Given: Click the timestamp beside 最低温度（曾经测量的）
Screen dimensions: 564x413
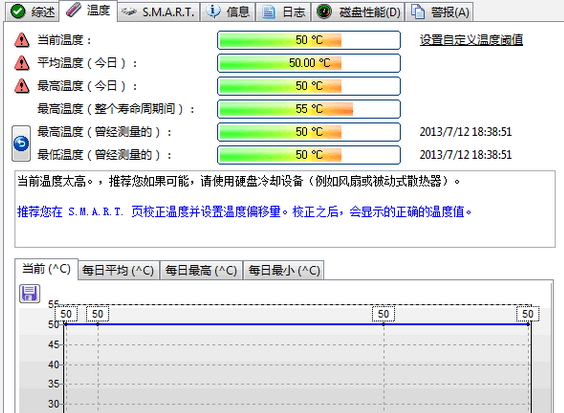Looking at the screenshot, I should pyautogui.click(x=465, y=155).
